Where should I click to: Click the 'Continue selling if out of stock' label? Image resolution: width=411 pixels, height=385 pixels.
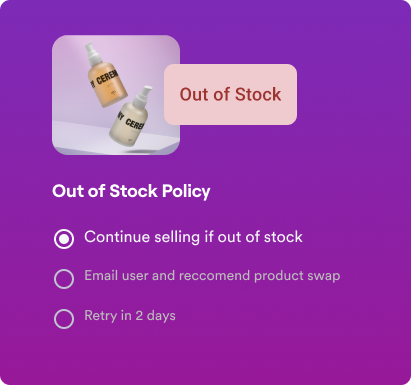point(193,237)
